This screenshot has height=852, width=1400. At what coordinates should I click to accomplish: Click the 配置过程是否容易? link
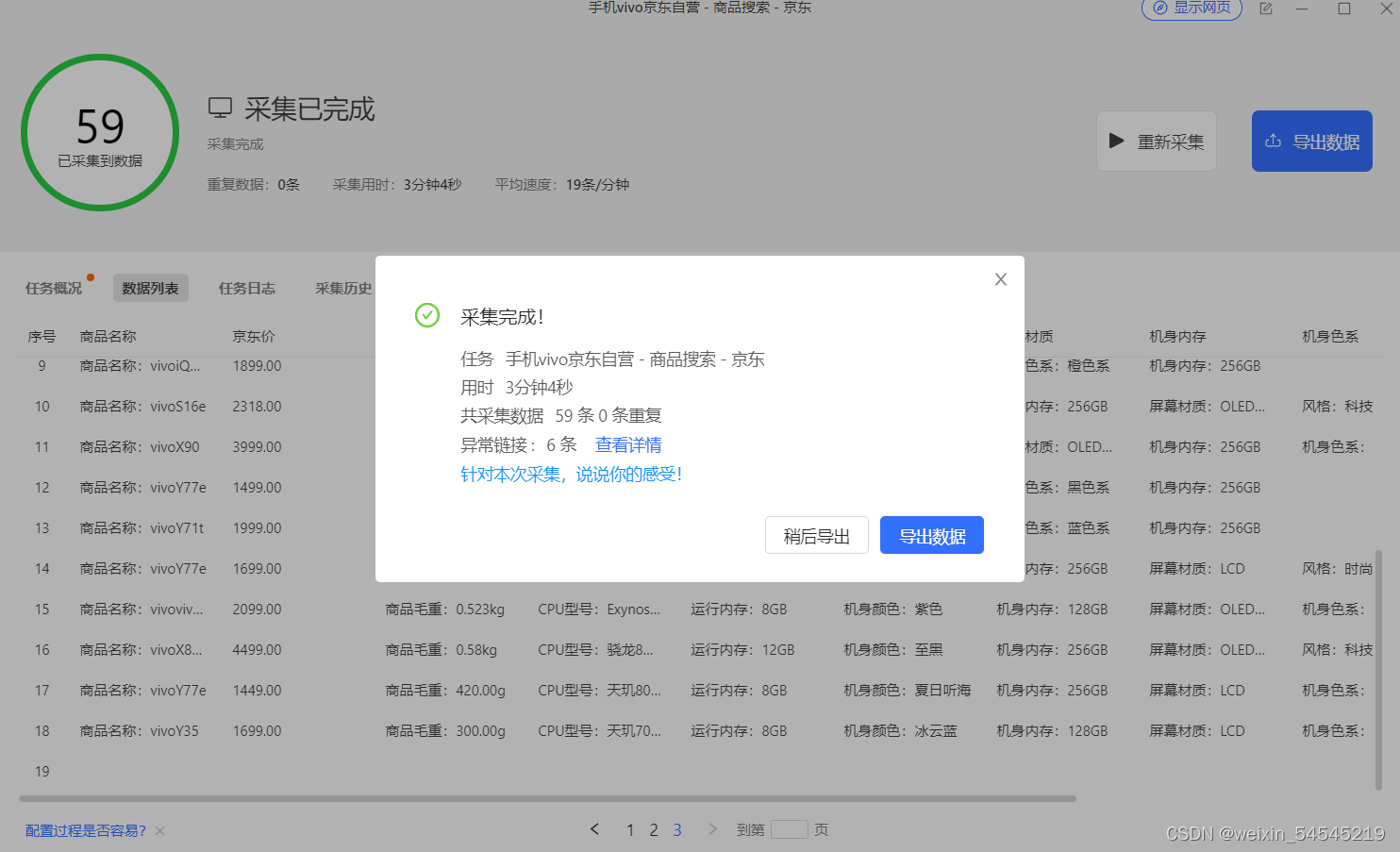(86, 830)
